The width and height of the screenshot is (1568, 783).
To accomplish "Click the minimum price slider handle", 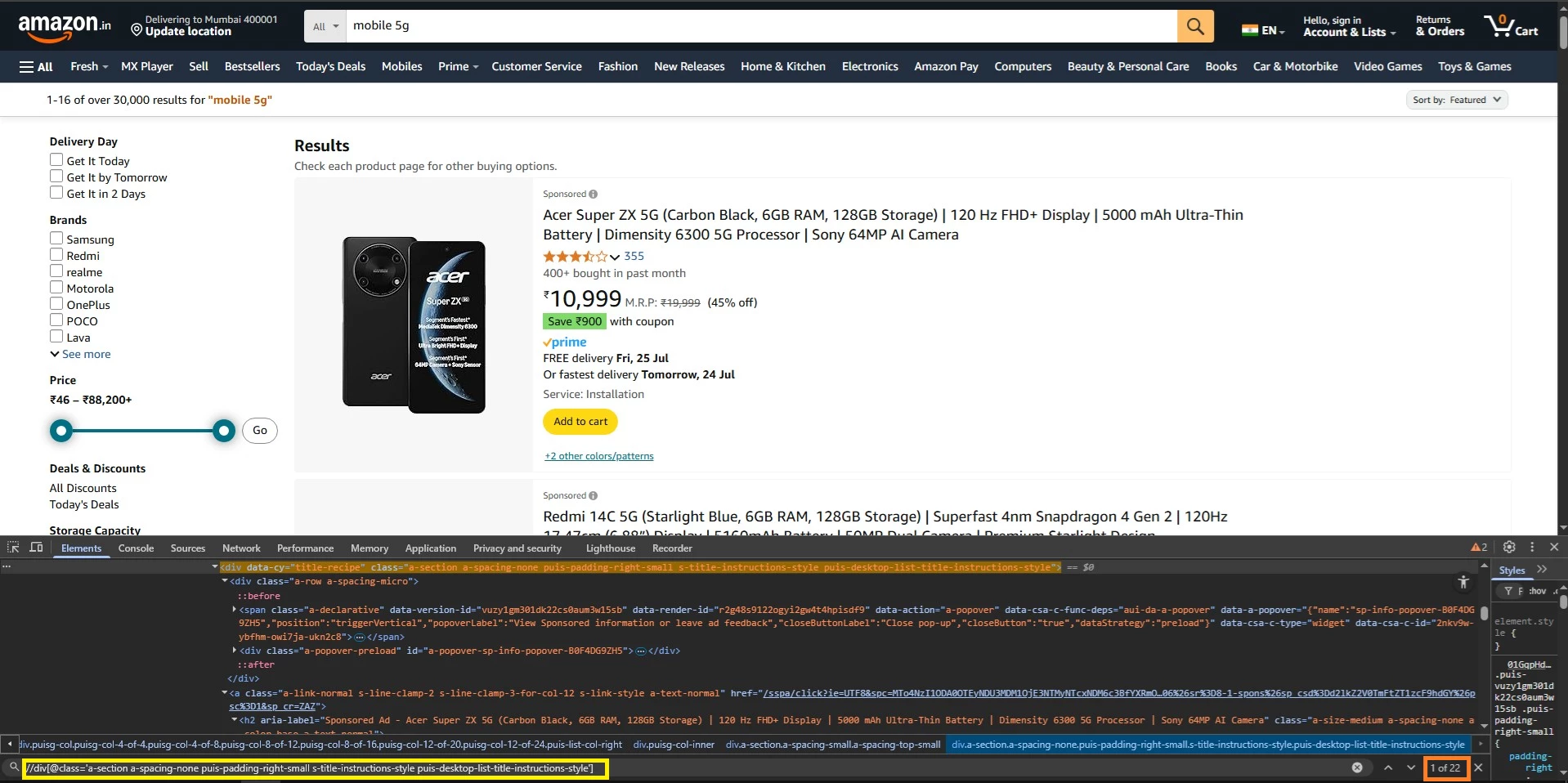I will pyautogui.click(x=61, y=431).
